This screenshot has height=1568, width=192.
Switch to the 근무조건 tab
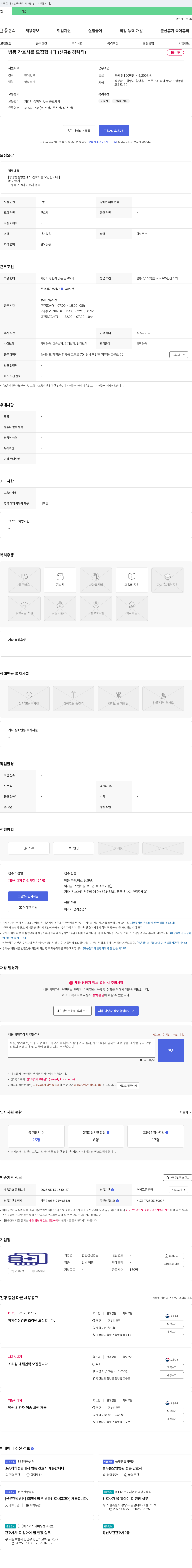coord(41,43)
